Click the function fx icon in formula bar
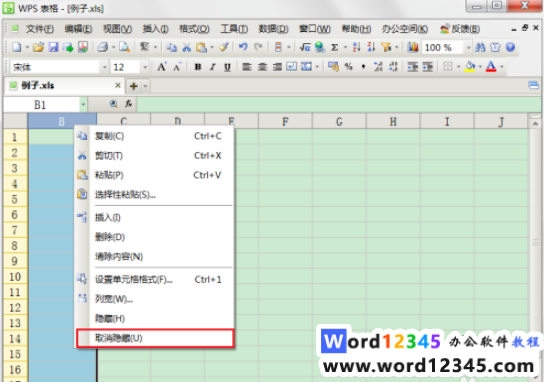Viewport: 544px width, 382px height. coord(129,104)
